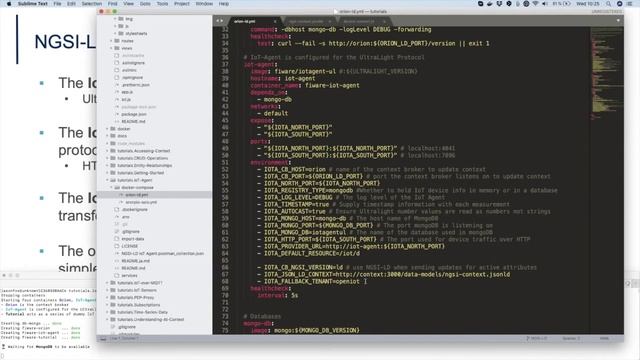Open Spotlight search in menu bar
The height and width of the screenshot is (360, 640).
tap(609, 4)
